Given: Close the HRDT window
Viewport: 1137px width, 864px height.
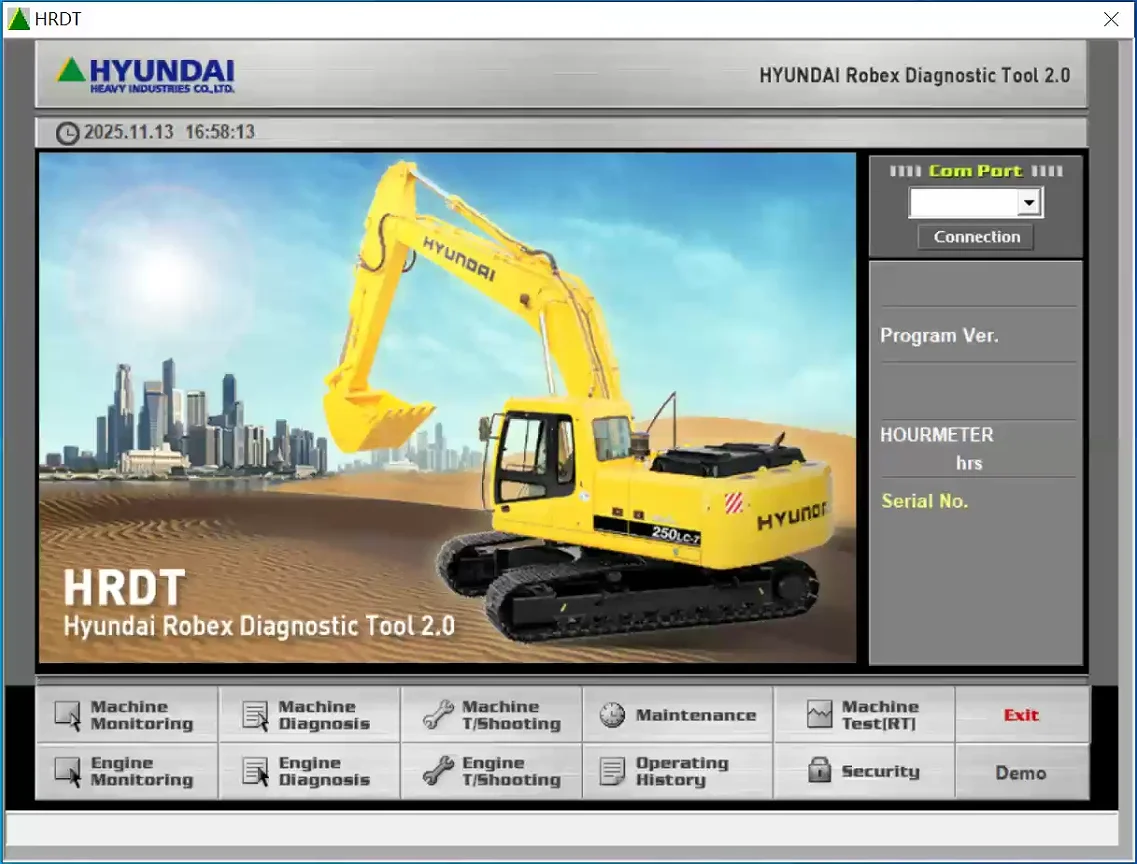Looking at the screenshot, I should coord(1111,20).
